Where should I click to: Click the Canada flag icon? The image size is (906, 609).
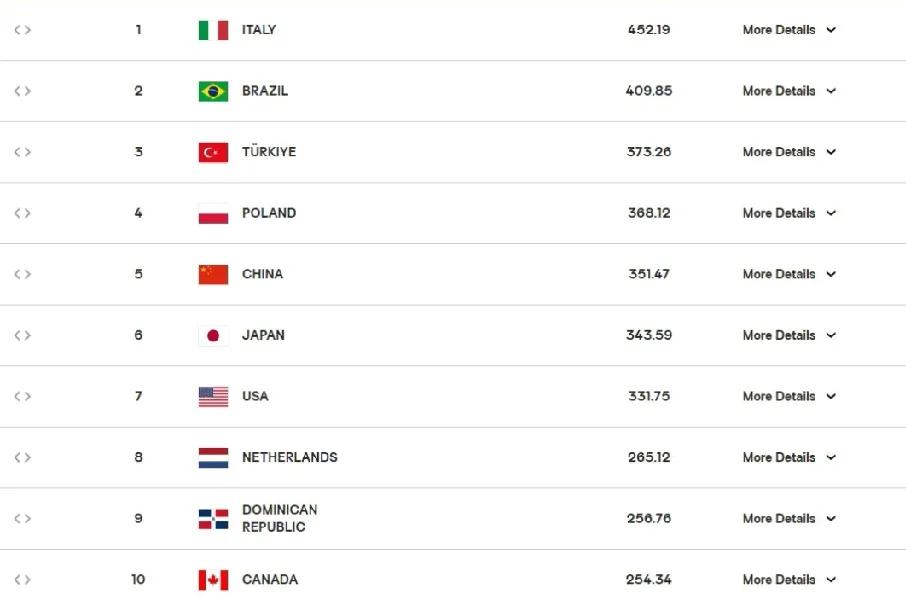(x=213, y=580)
